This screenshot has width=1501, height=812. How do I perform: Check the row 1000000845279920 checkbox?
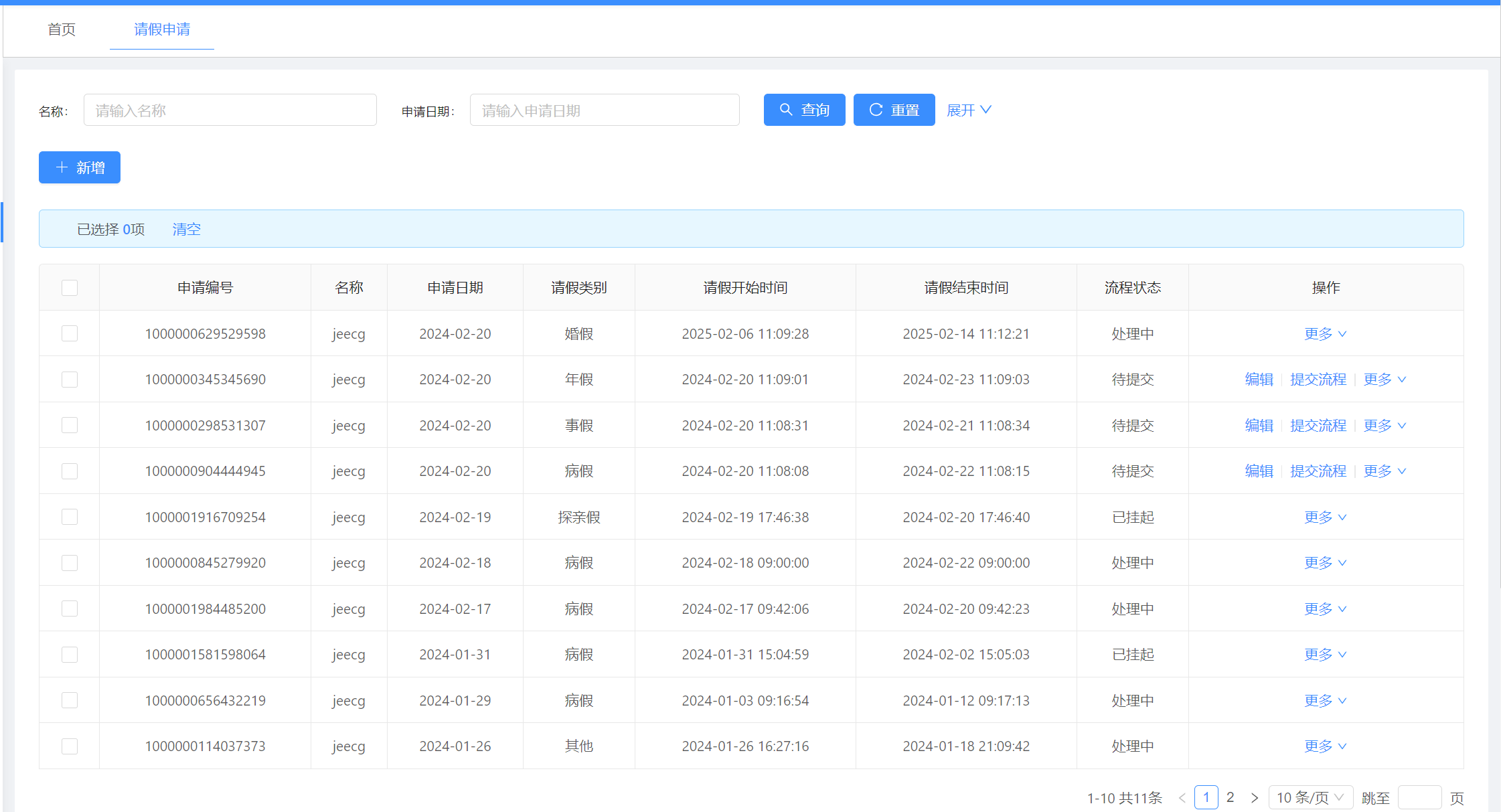pos(70,563)
